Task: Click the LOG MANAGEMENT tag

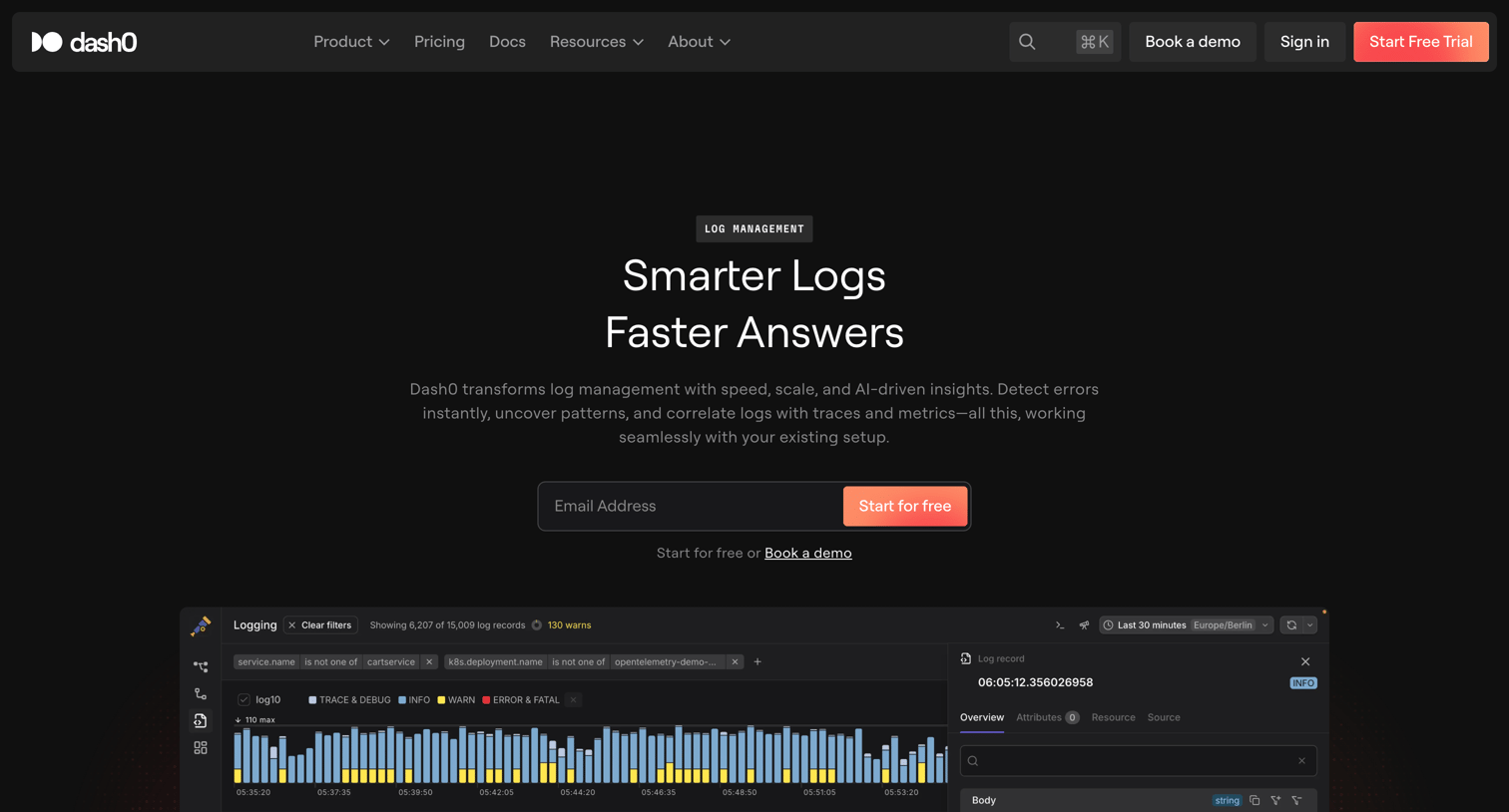Action: tap(754, 229)
